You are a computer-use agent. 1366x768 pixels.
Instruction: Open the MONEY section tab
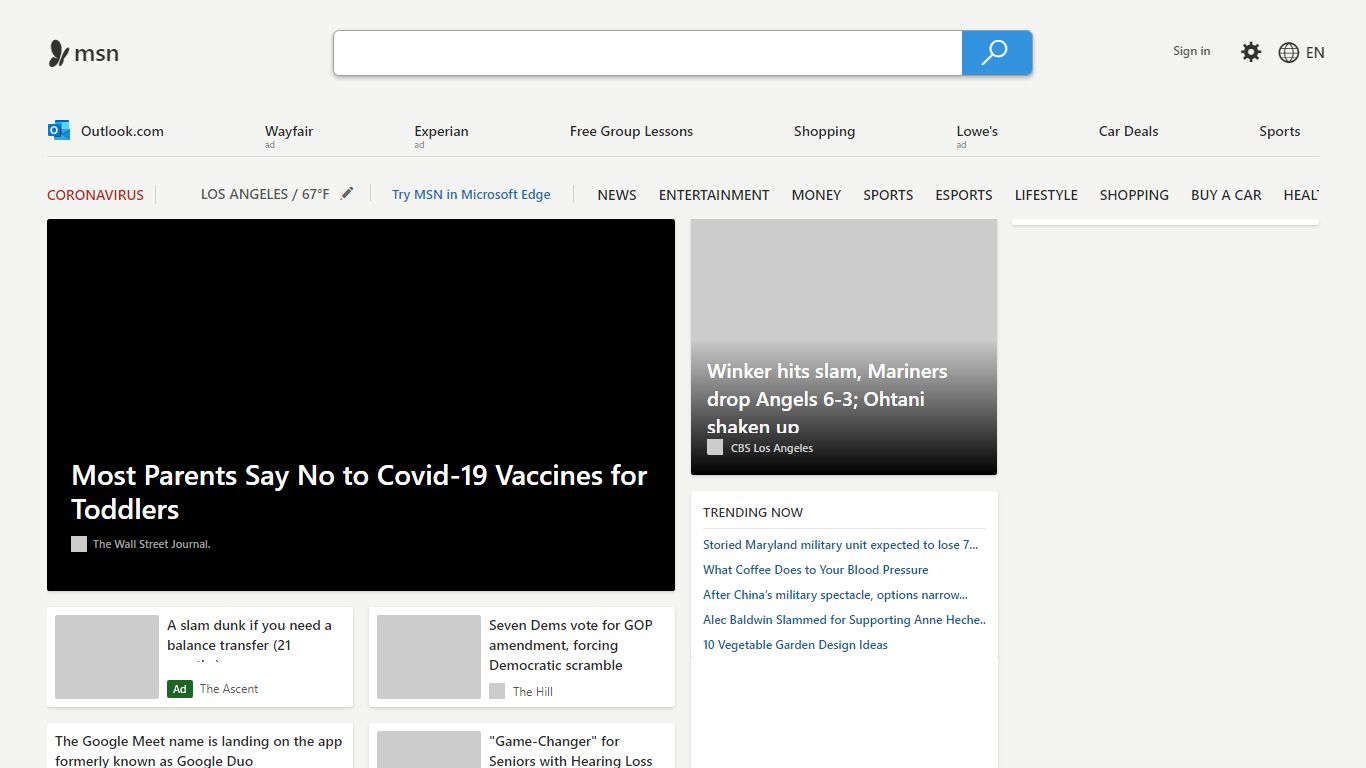tap(816, 195)
